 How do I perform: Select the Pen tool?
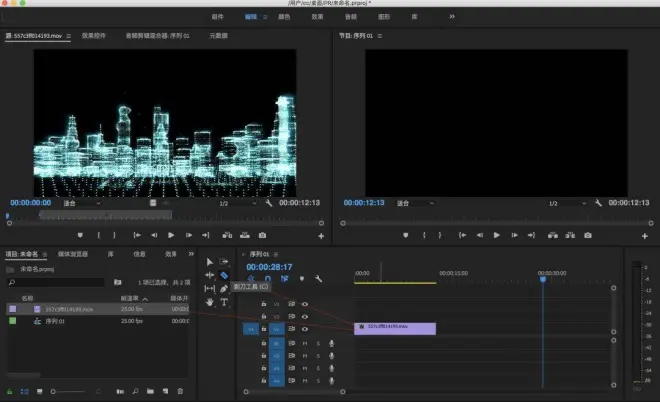click(224, 289)
